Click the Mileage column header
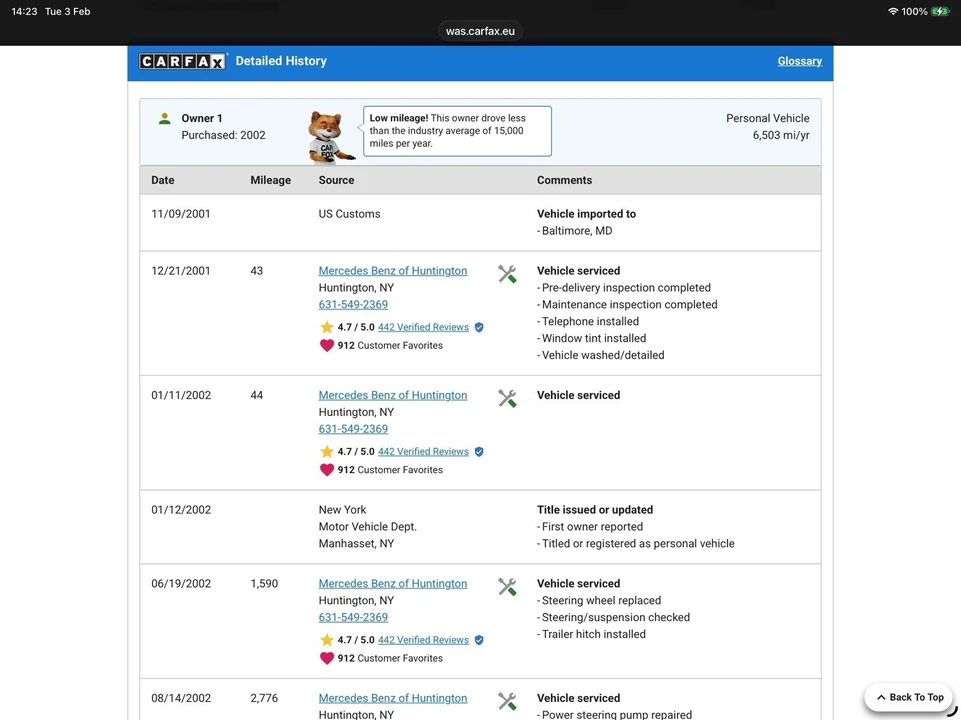The image size is (961, 720). pyautogui.click(x=270, y=180)
